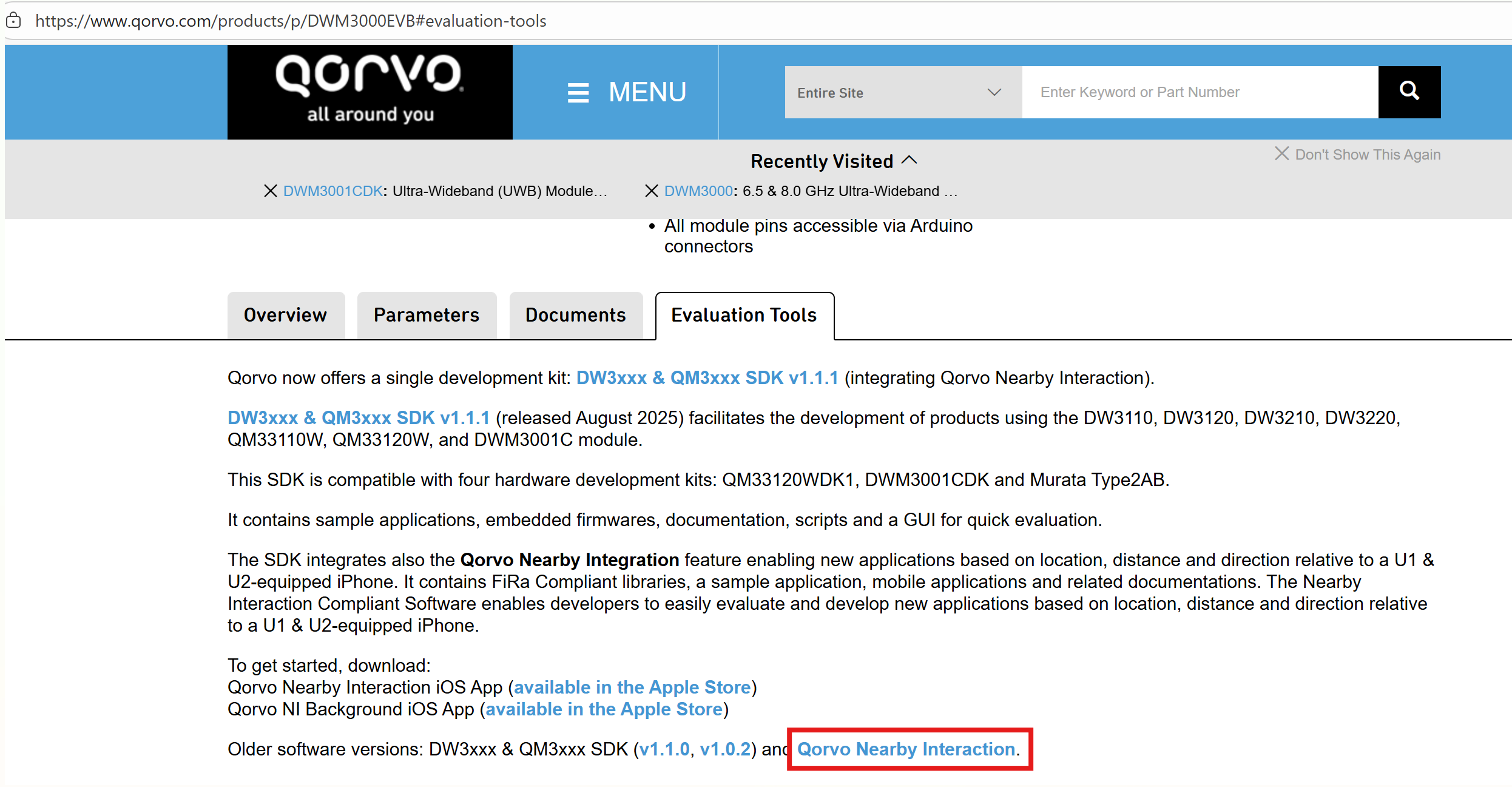
Task: Collapse the Recently Visited chevron
Action: pyautogui.click(x=909, y=161)
